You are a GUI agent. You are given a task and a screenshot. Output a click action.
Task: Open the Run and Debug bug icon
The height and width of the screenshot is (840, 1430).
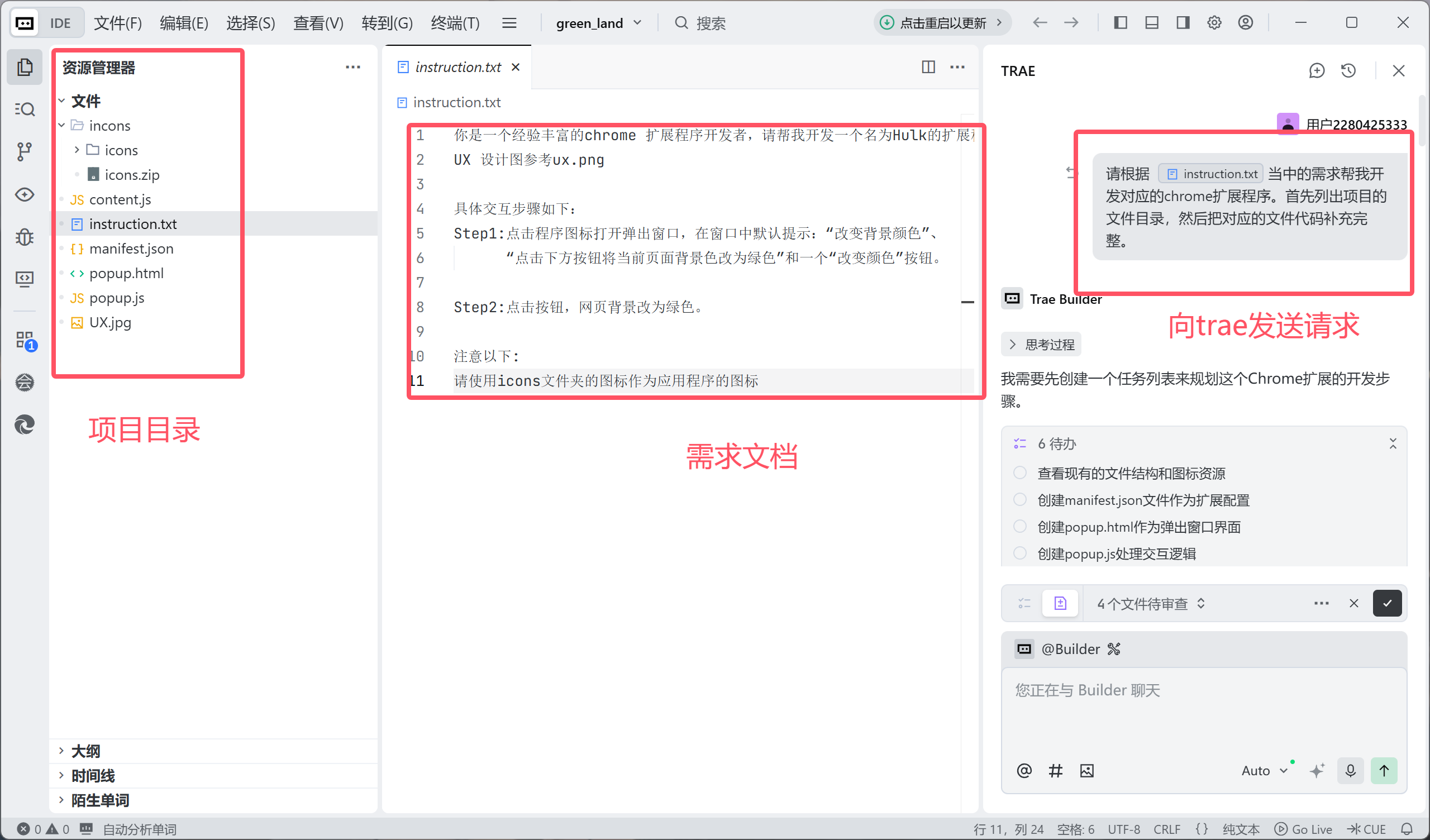(x=24, y=237)
